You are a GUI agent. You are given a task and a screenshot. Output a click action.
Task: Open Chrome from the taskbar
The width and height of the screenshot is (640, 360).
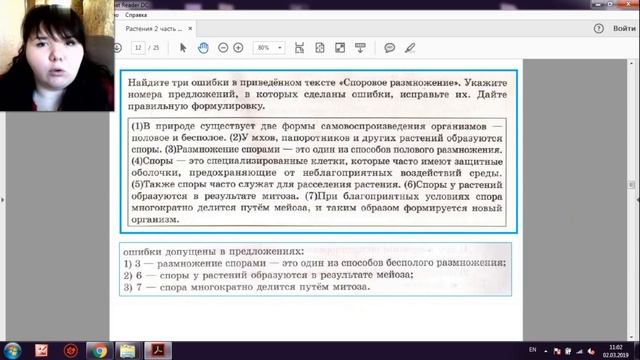coord(99,351)
